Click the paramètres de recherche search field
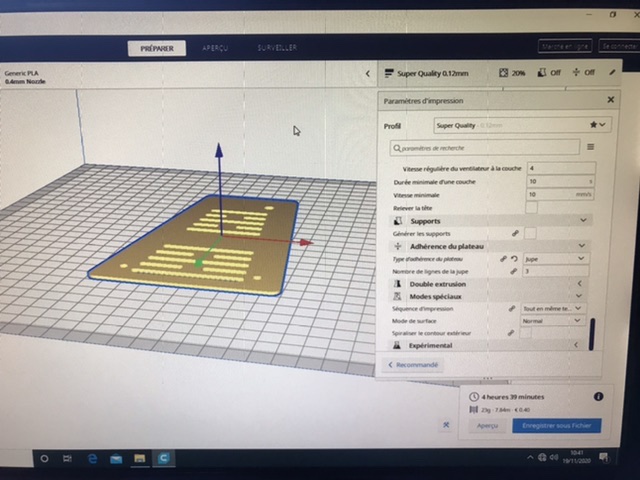This screenshot has height=480, width=640. tap(485, 147)
